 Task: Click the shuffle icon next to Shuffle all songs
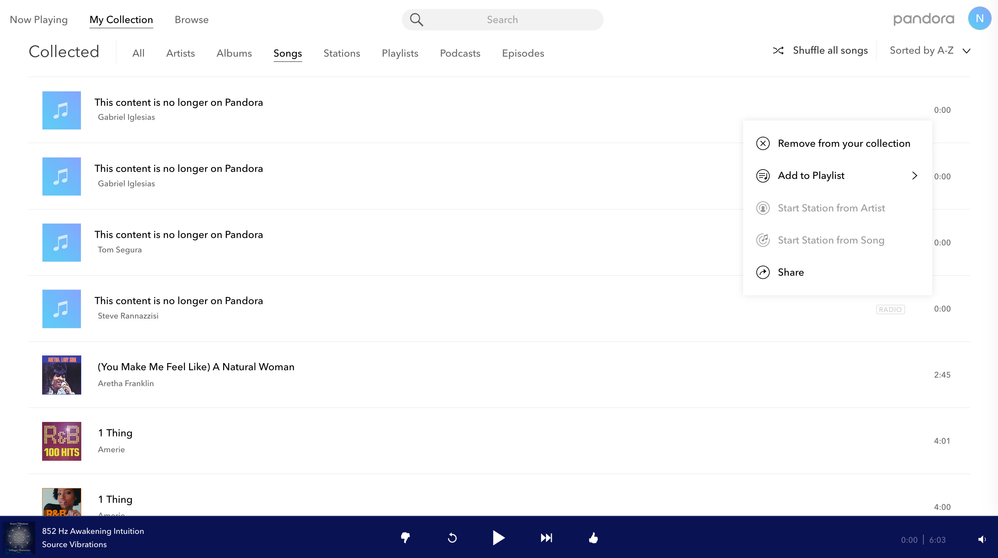[778, 51]
